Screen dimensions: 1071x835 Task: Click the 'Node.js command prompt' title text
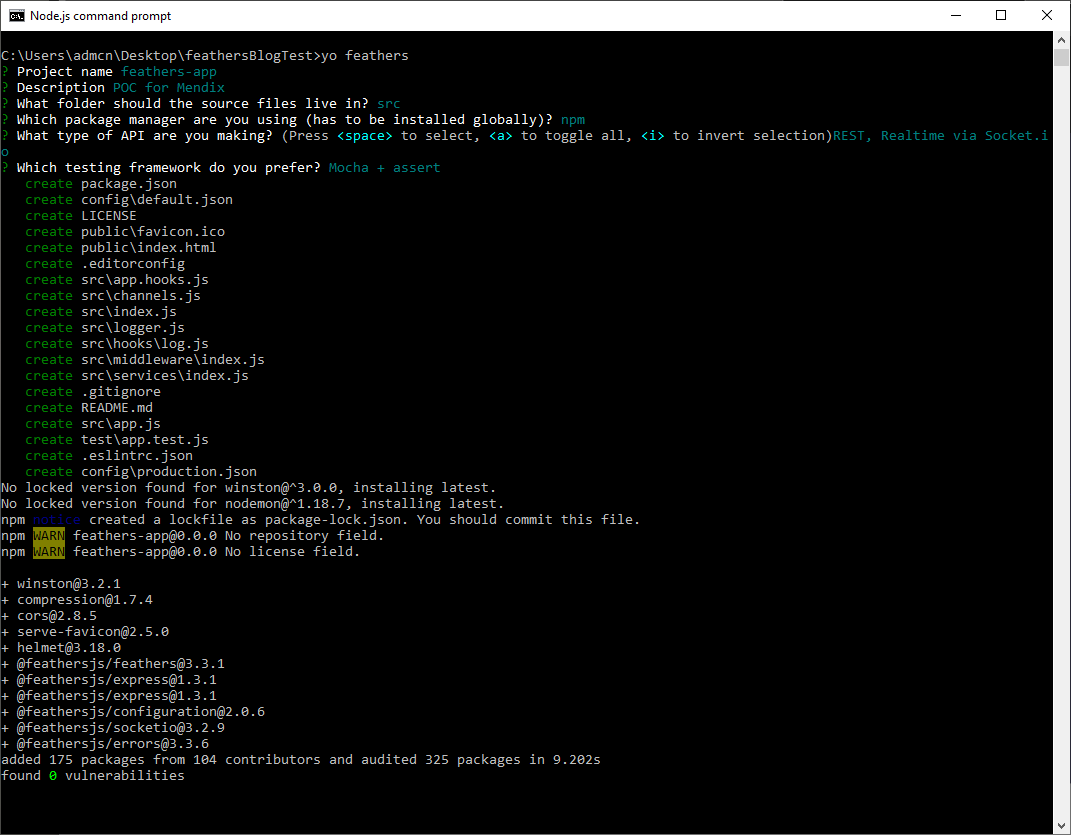pos(100,16)
